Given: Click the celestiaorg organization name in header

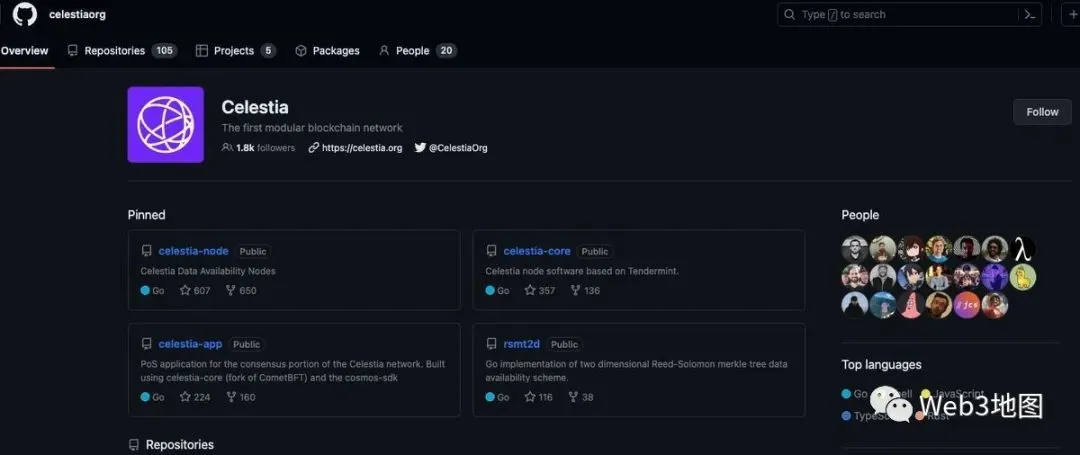Looking at the screenshot, I should (x=77, y=14).
